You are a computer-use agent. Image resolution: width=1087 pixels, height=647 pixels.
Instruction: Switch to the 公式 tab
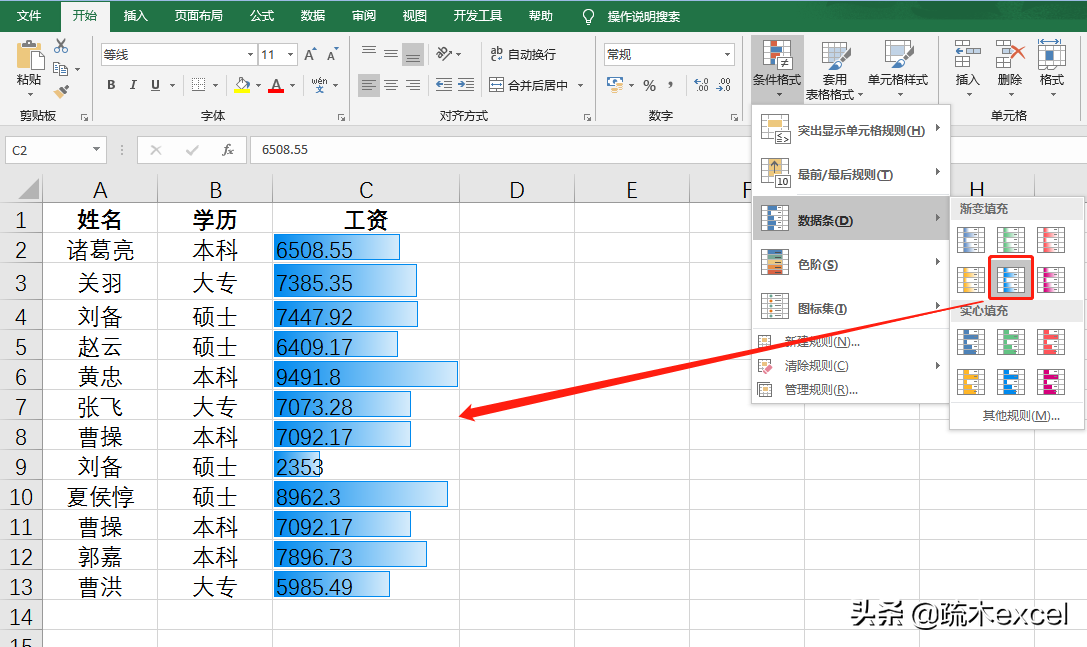pos(262,15)
